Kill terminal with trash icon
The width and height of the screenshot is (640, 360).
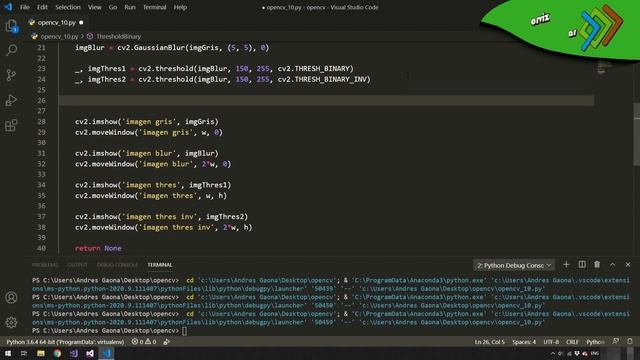(597, 265)
